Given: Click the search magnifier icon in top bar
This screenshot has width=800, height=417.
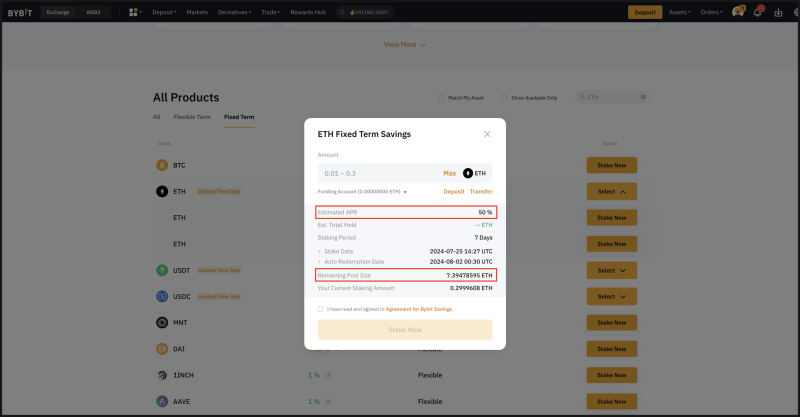Looking at the screenshot, I should (x=342, y=12).
